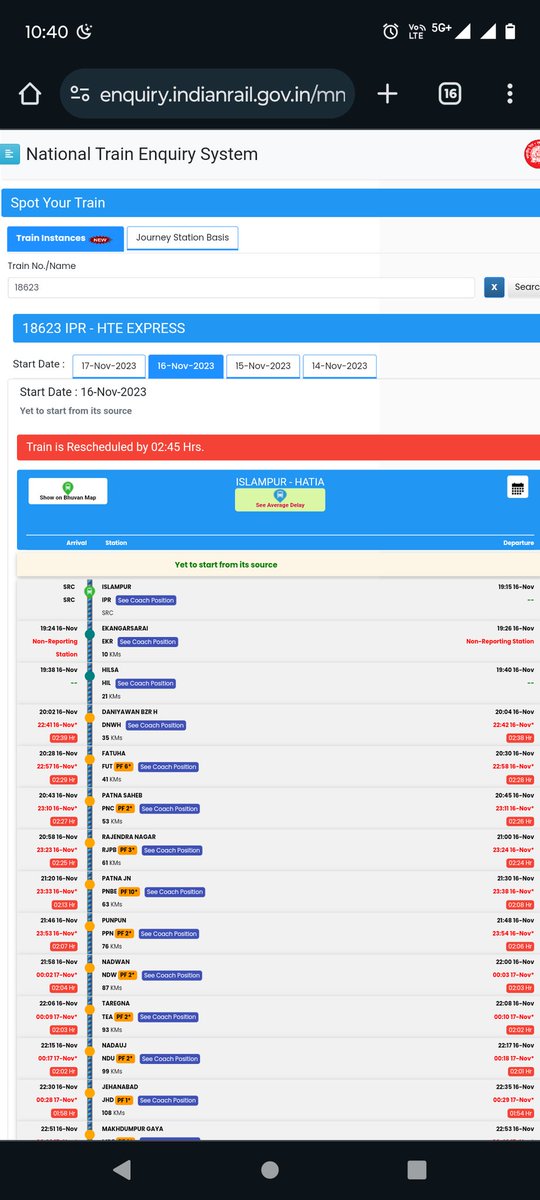
Task: Tap the site menu hamburger icon
Action: pos(11,154)
